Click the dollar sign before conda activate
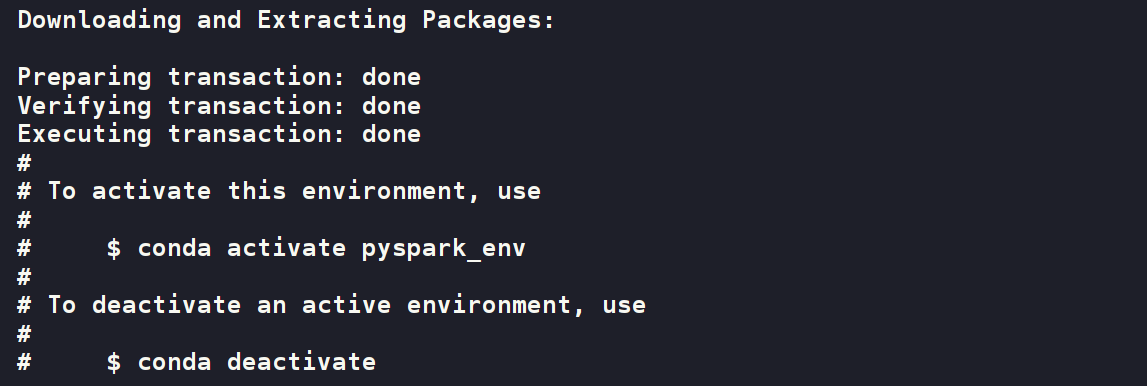Image resolution: width=1147 pixels, height=386 pixels. 114,248
